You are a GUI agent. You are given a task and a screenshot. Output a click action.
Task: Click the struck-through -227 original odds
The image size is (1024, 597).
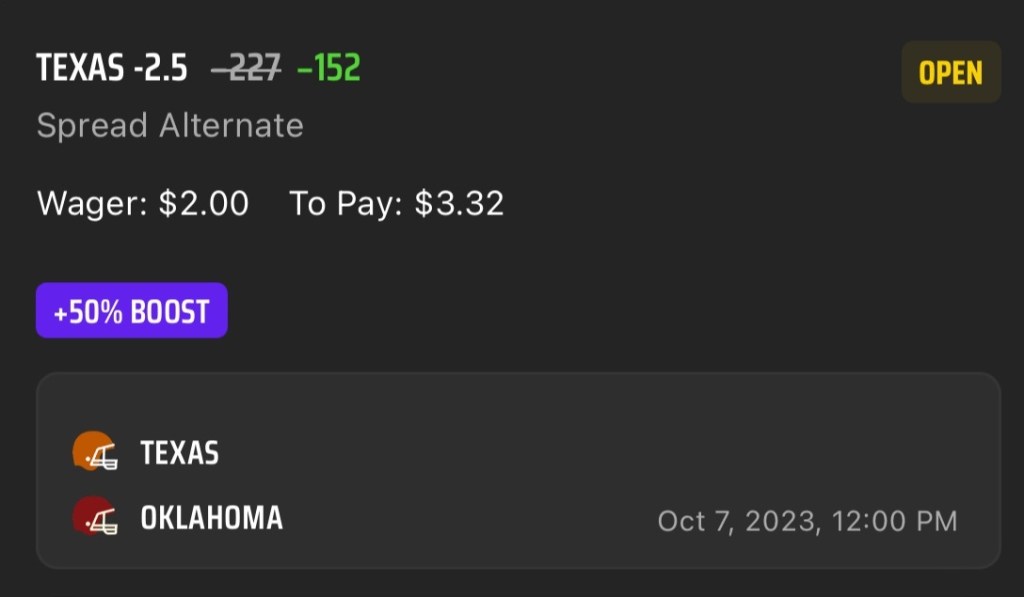click(246, 68)
